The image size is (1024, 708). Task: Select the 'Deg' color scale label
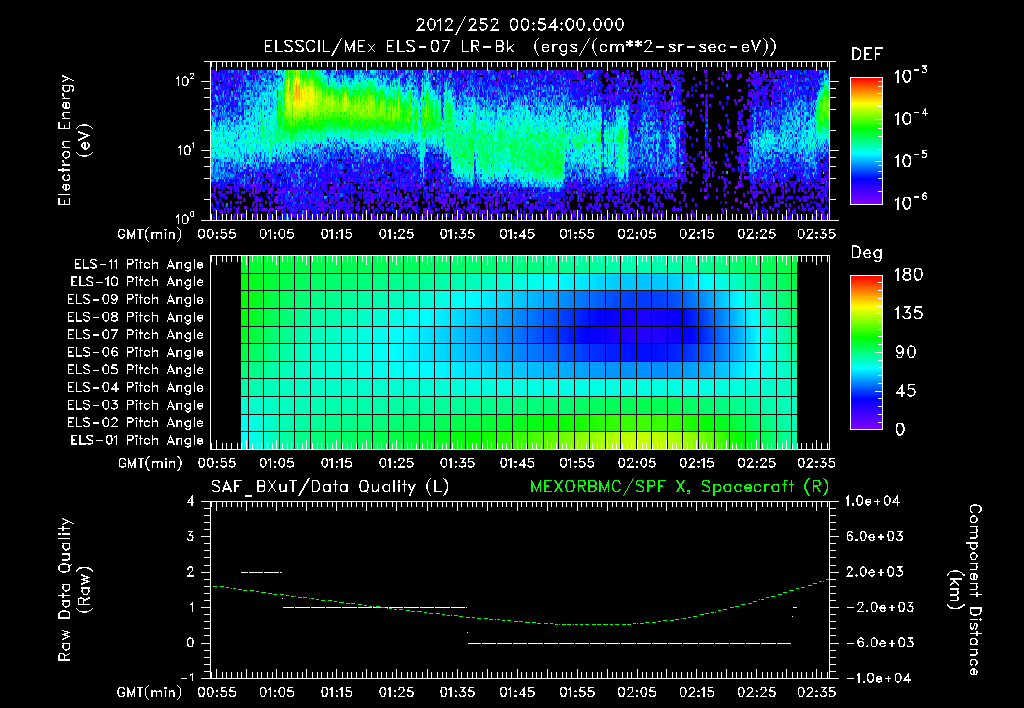point(867,253)
